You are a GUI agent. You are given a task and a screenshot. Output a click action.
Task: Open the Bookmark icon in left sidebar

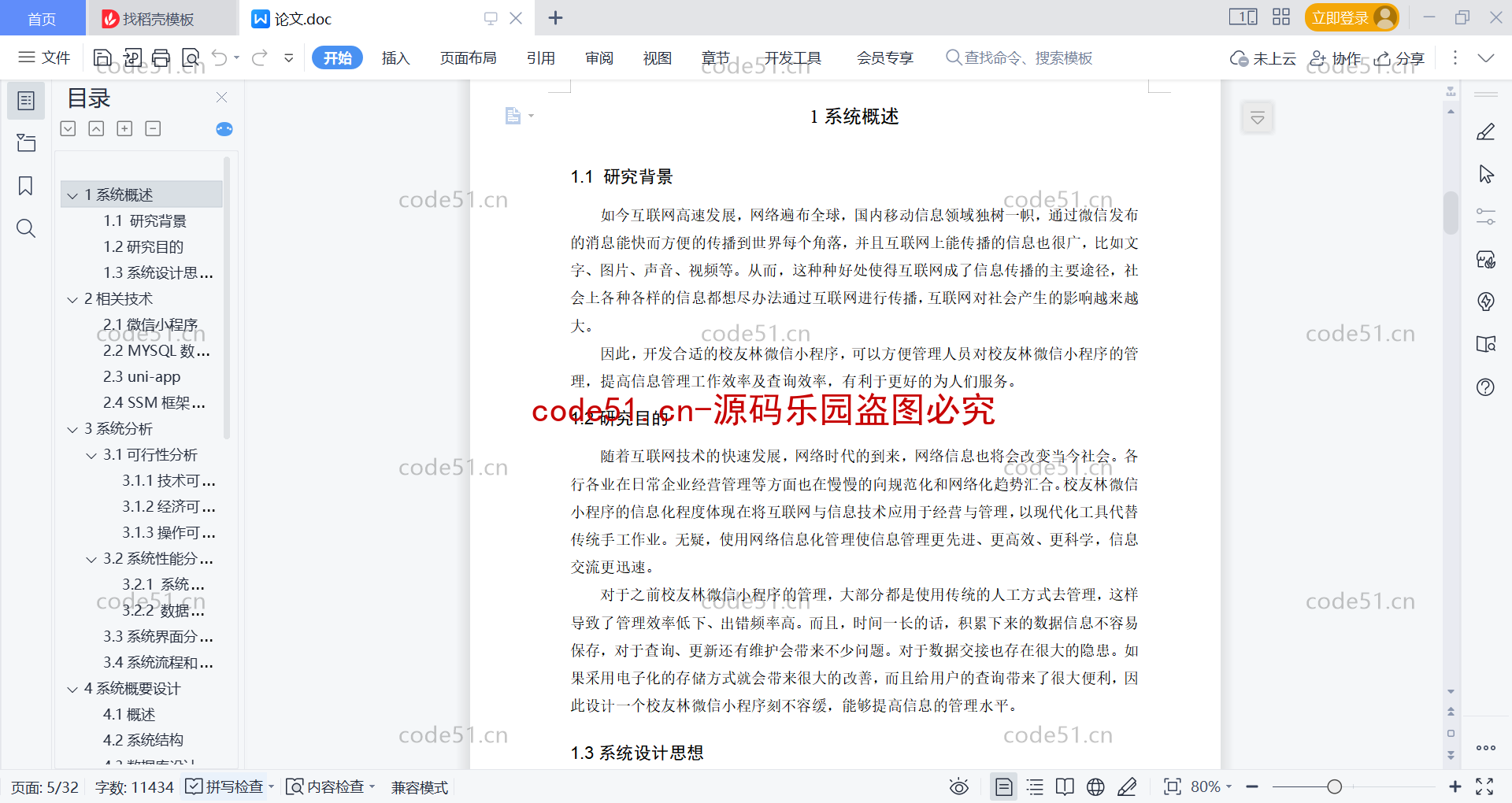(x=26, y=186)
